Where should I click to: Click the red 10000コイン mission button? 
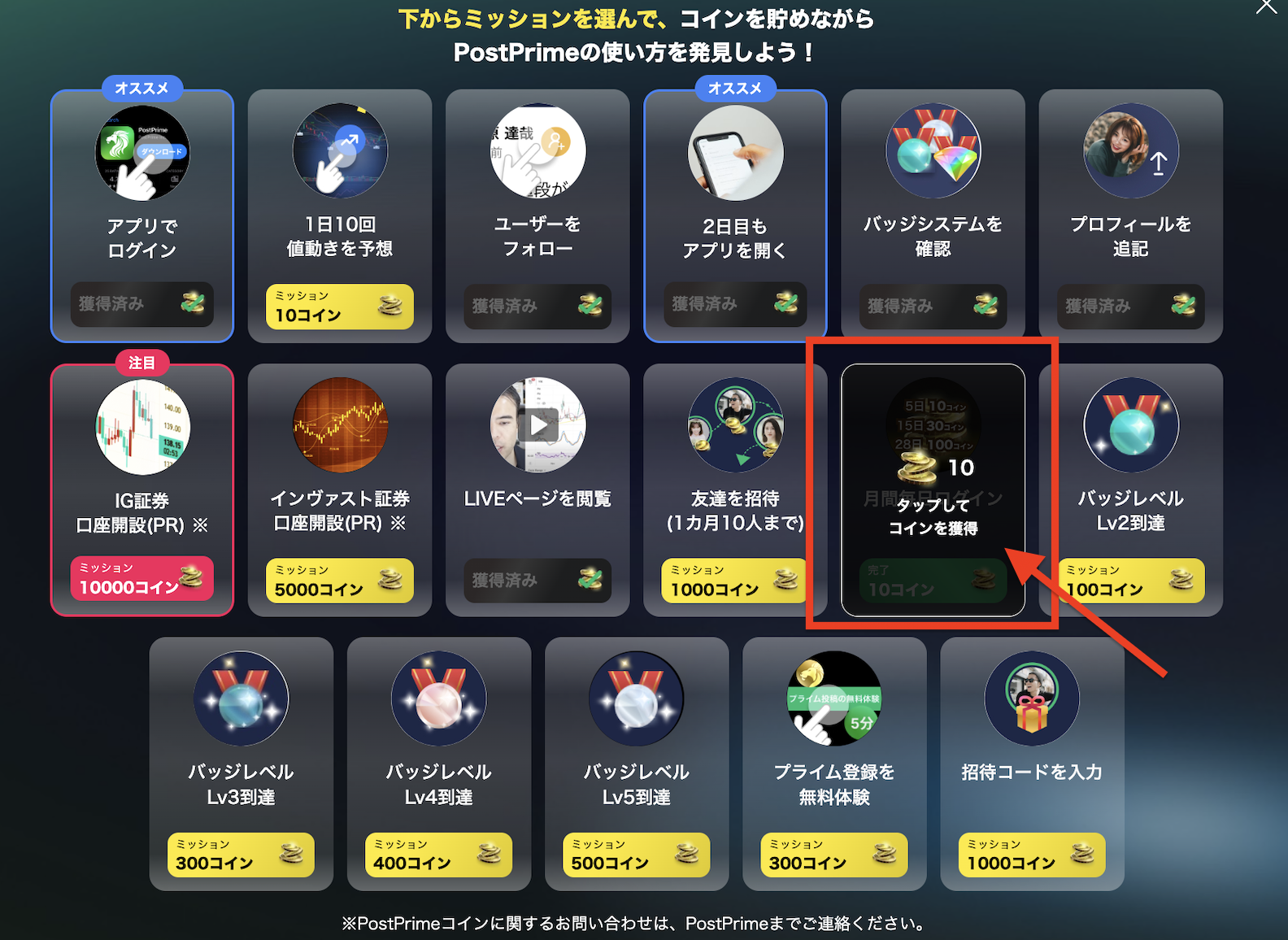point(142,578)
